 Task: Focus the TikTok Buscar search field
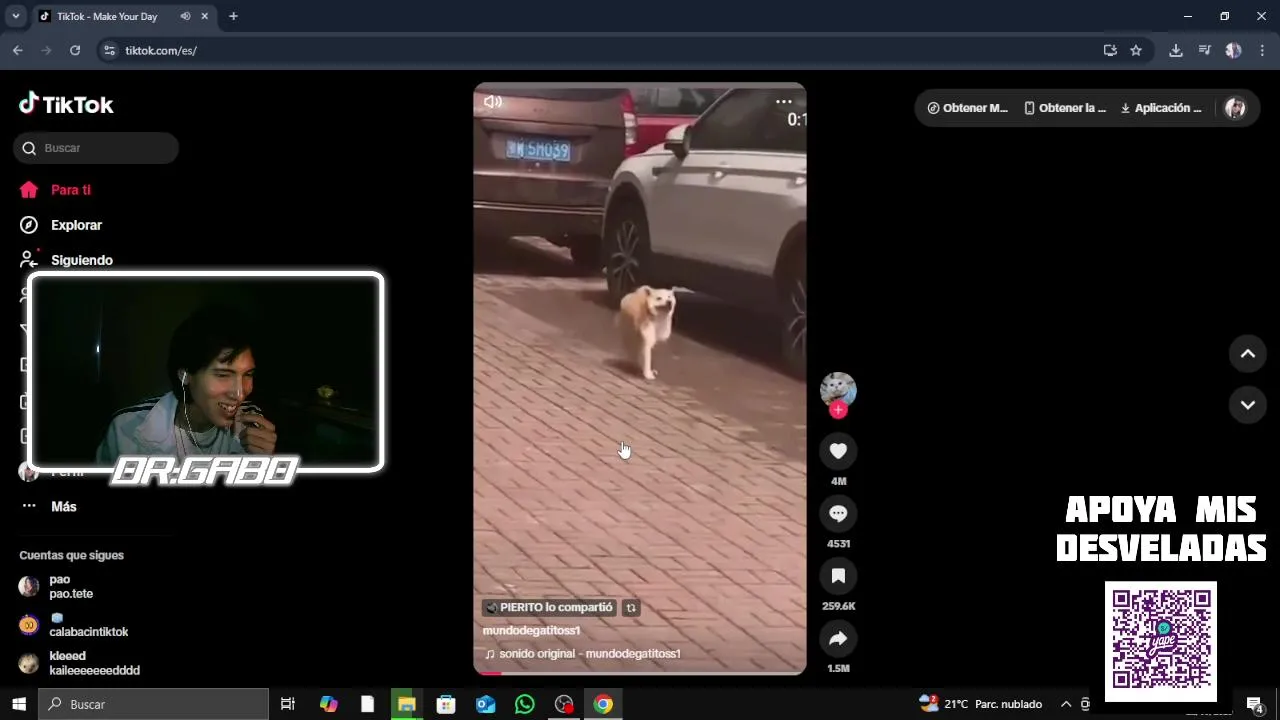96,148
